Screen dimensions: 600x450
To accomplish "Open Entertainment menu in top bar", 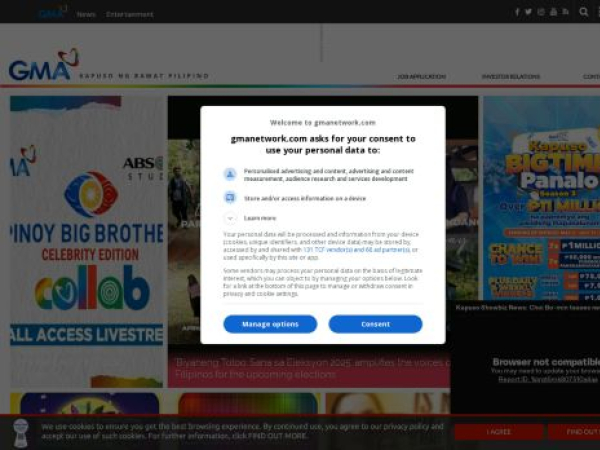I will 129,15.
